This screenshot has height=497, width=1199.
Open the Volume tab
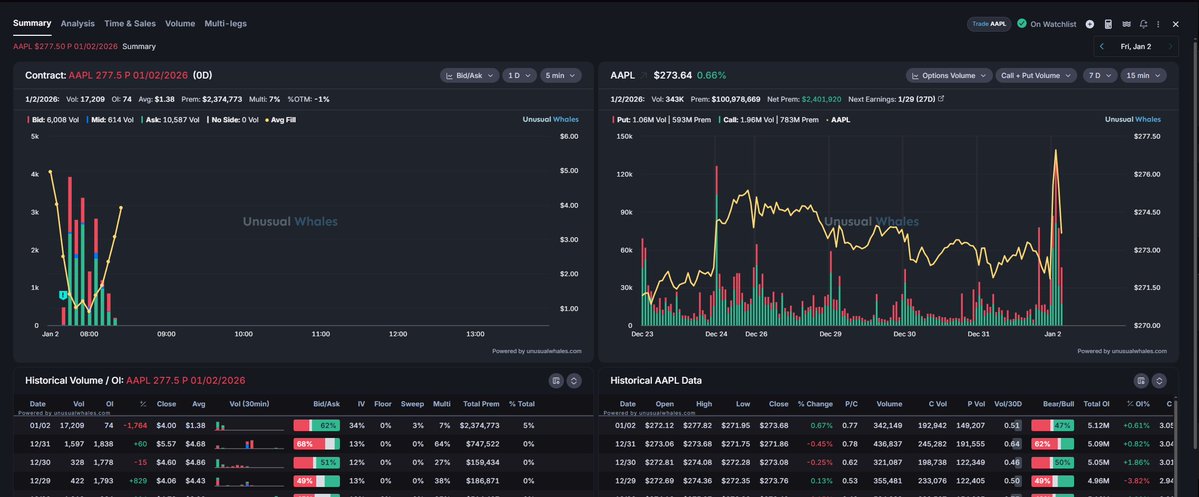tap(180, 24)
